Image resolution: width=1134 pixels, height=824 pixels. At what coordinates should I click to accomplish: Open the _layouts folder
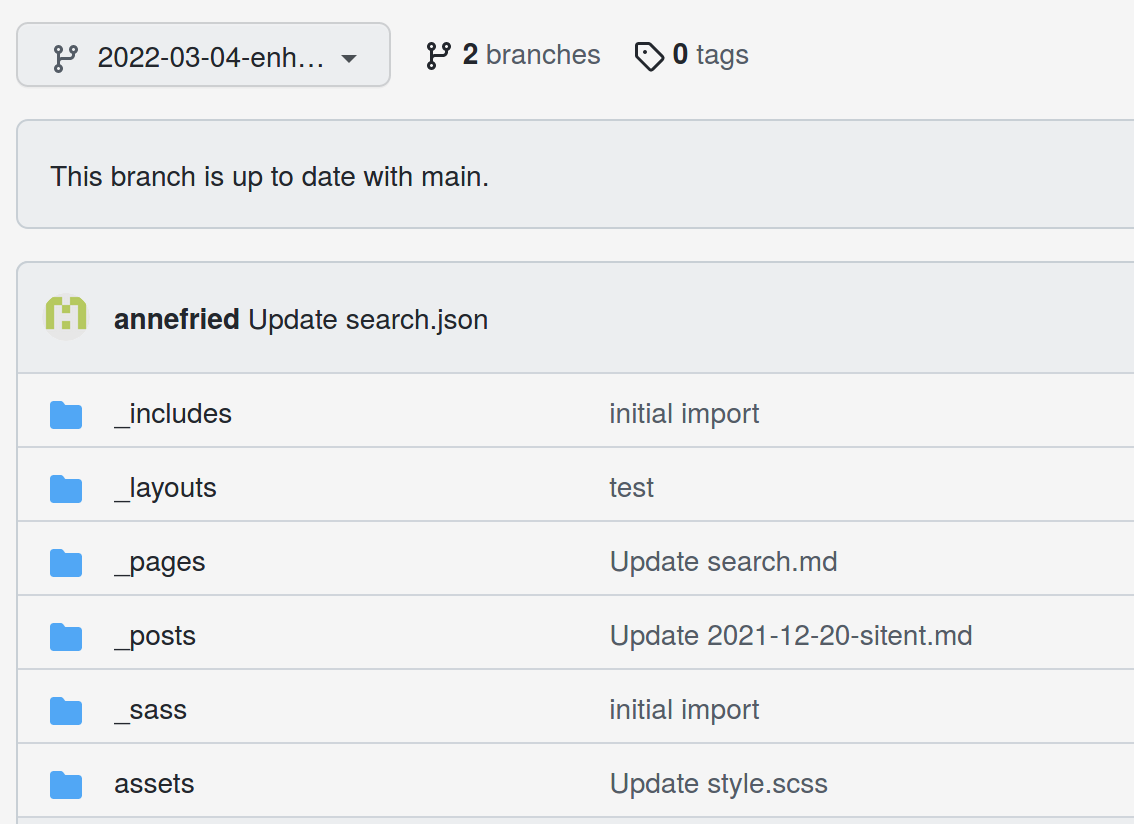coord(166,488)
